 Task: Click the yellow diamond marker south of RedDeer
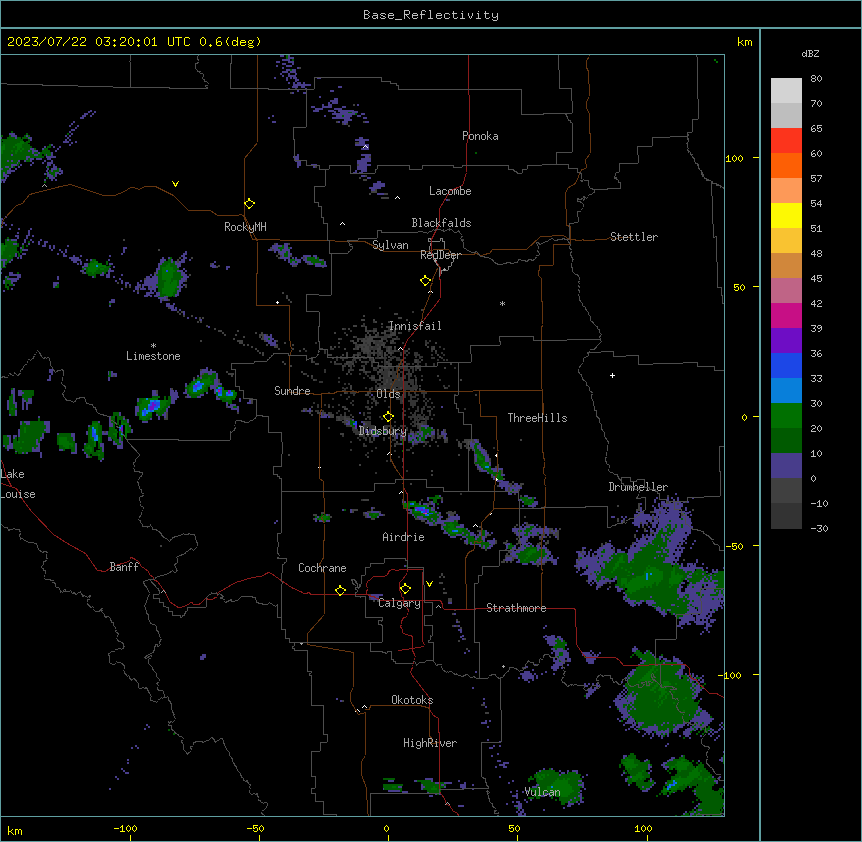coord(425,281)
